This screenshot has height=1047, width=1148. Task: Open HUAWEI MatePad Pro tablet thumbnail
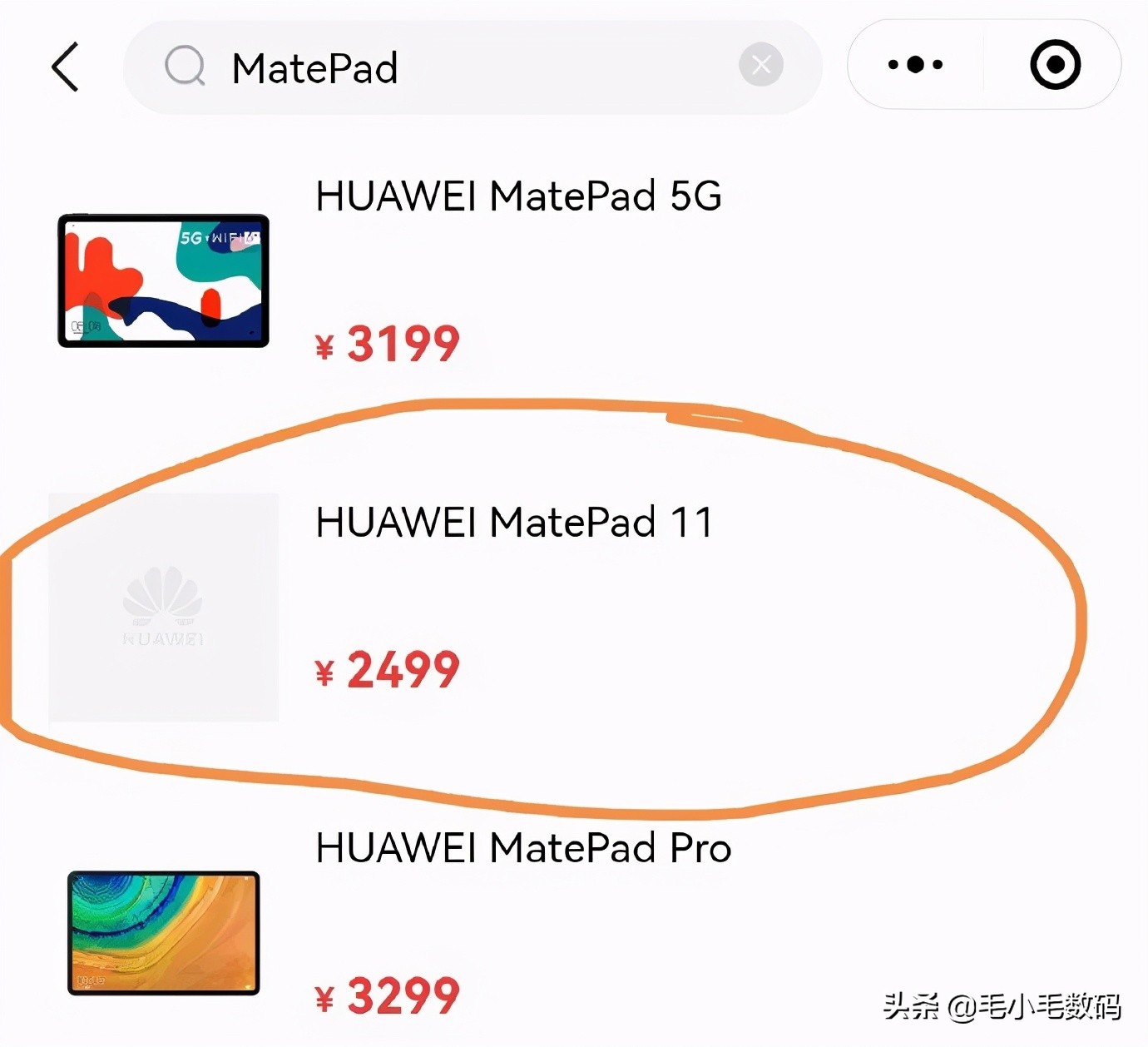pyautogui.click(x=164, y=933)
